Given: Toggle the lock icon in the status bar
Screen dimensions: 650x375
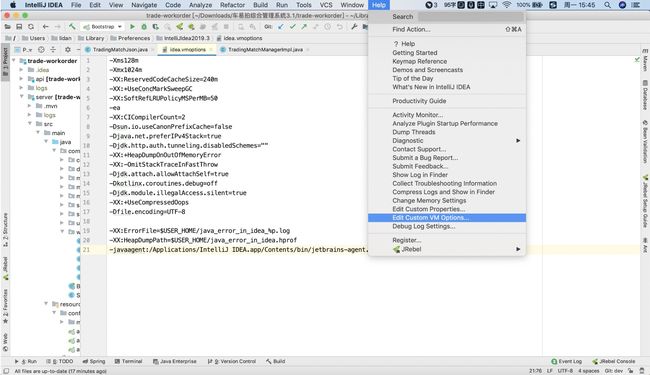Looking at the screenshot, I should [631, 371].
